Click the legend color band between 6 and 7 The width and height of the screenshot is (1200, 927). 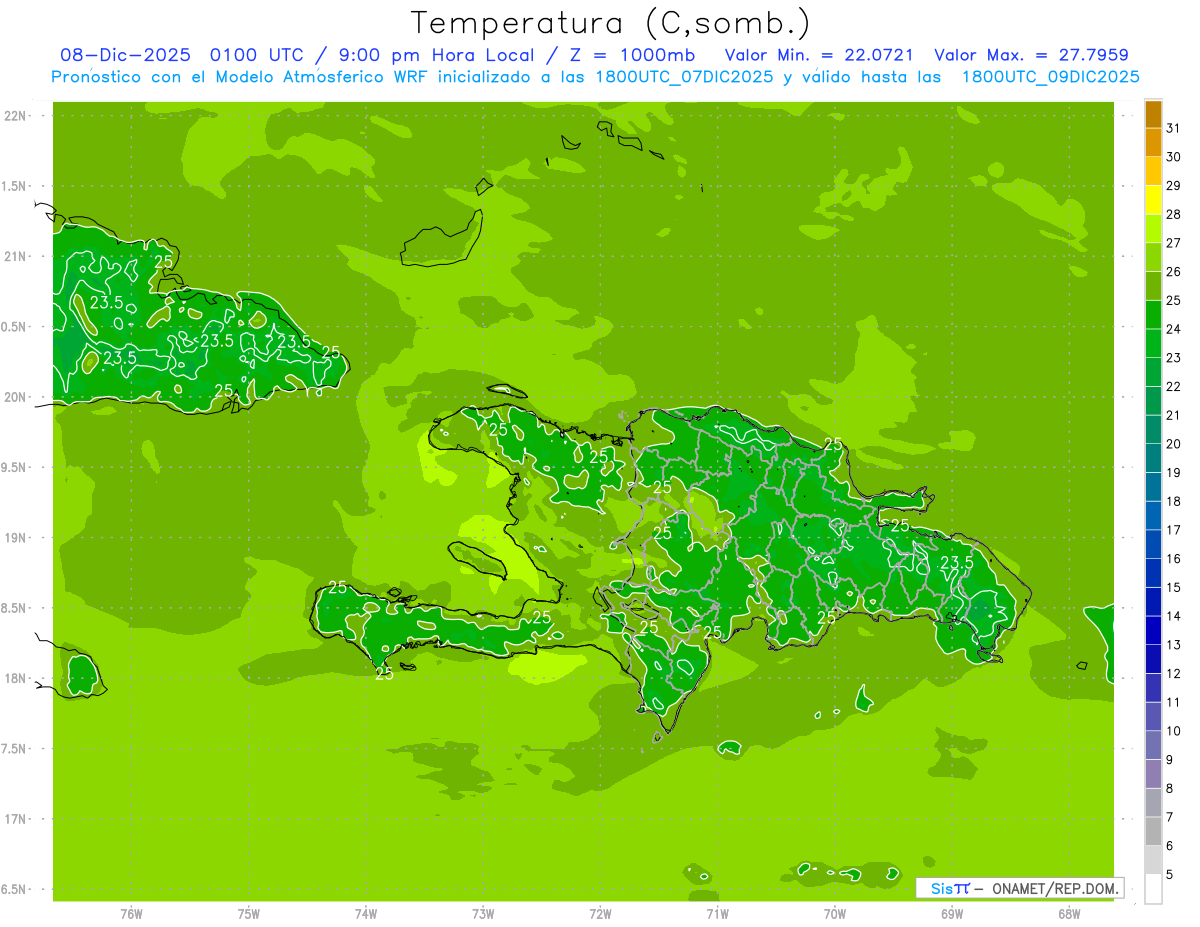click(1153, 831)
